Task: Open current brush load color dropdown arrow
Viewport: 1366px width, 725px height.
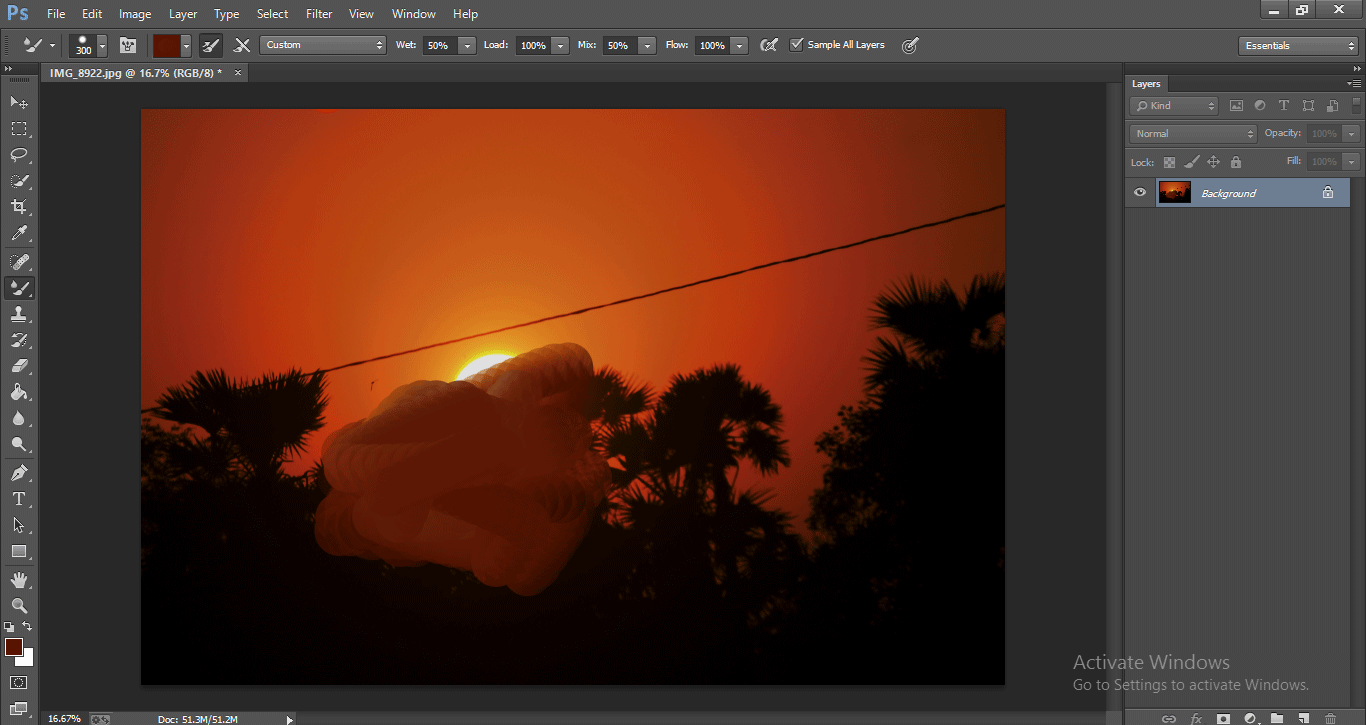Action: coord(186,46)
